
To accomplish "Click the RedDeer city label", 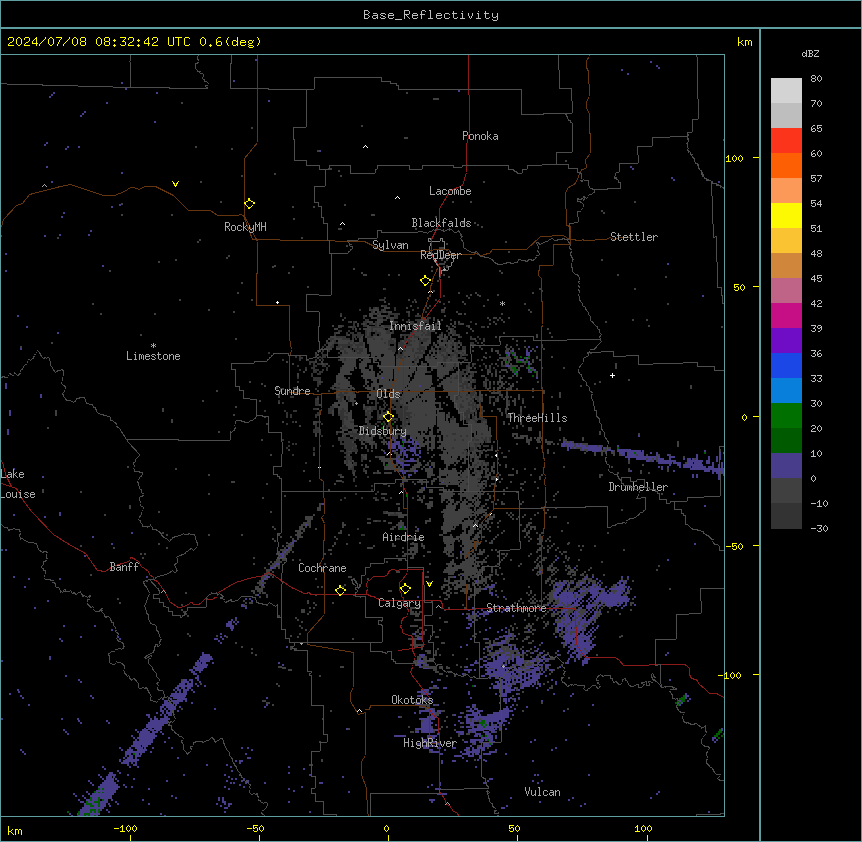I will point(440,255).
